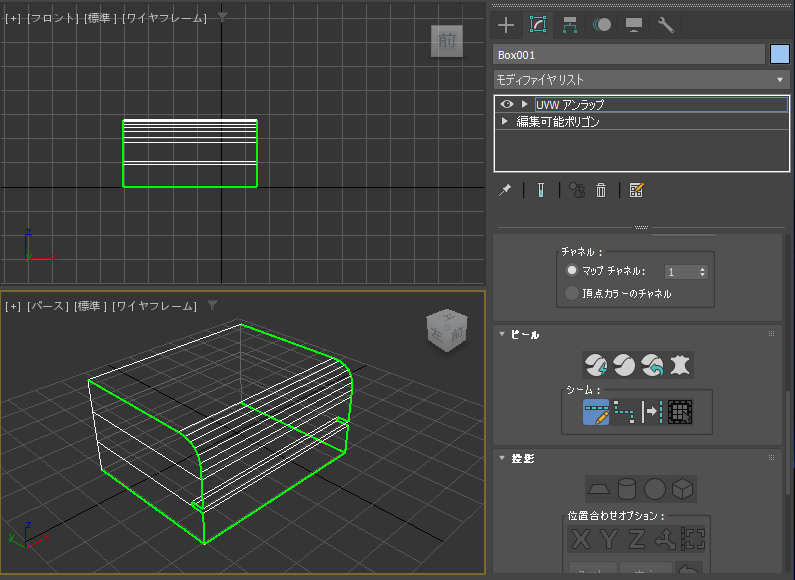The width and height of the screenshot is (795, 580).
Task: Open front viewport [標準] shading quality menu
Action: 101,18
